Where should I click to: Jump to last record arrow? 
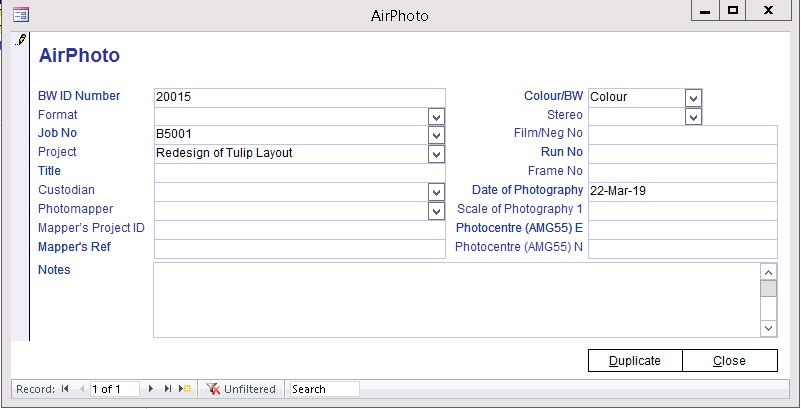pos(167,389)
